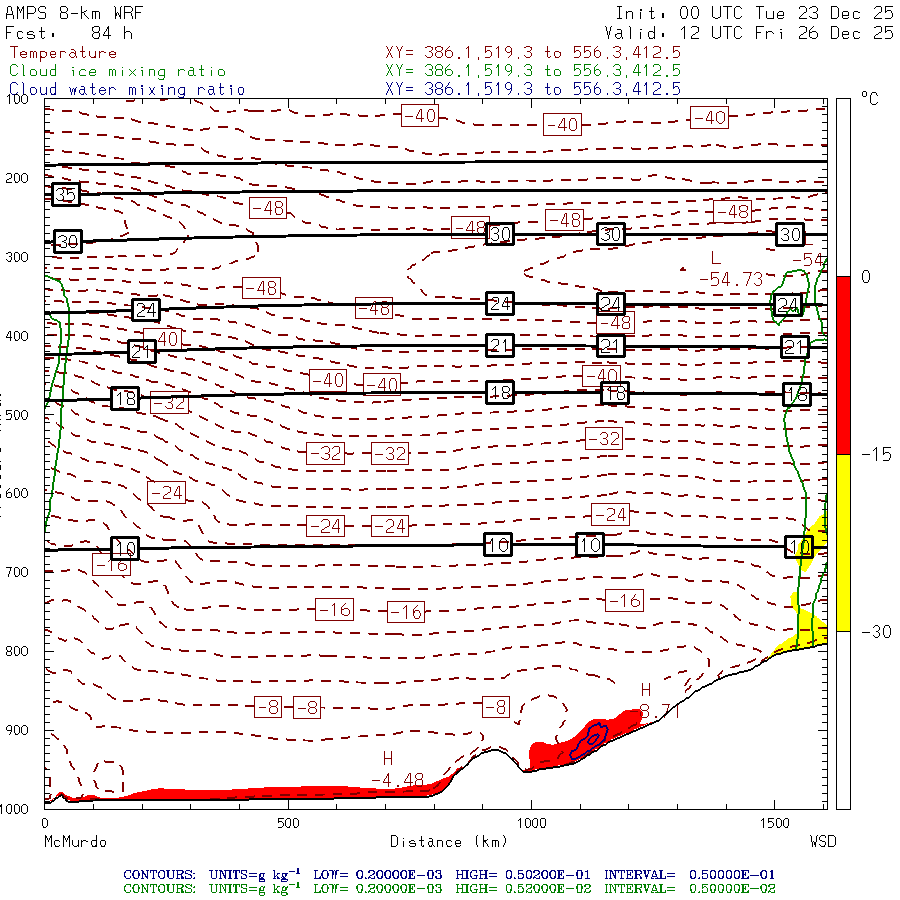Click the 'Valid: 12 UTC Fri 26 Dec 25' line
The height and width of the screenshot is (900, 900).
(749, 33)
